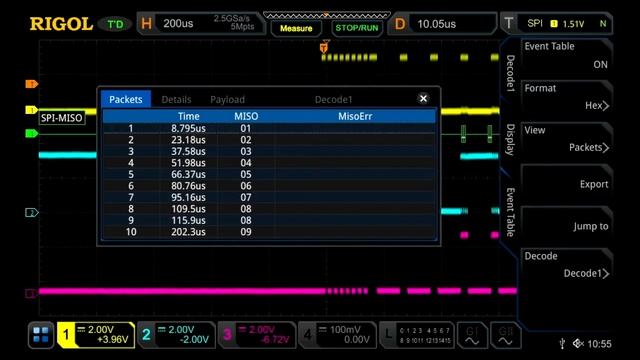Select the Decode1 side tab
The width and height of the screenshot is (640, 360).
pos(510,73)
